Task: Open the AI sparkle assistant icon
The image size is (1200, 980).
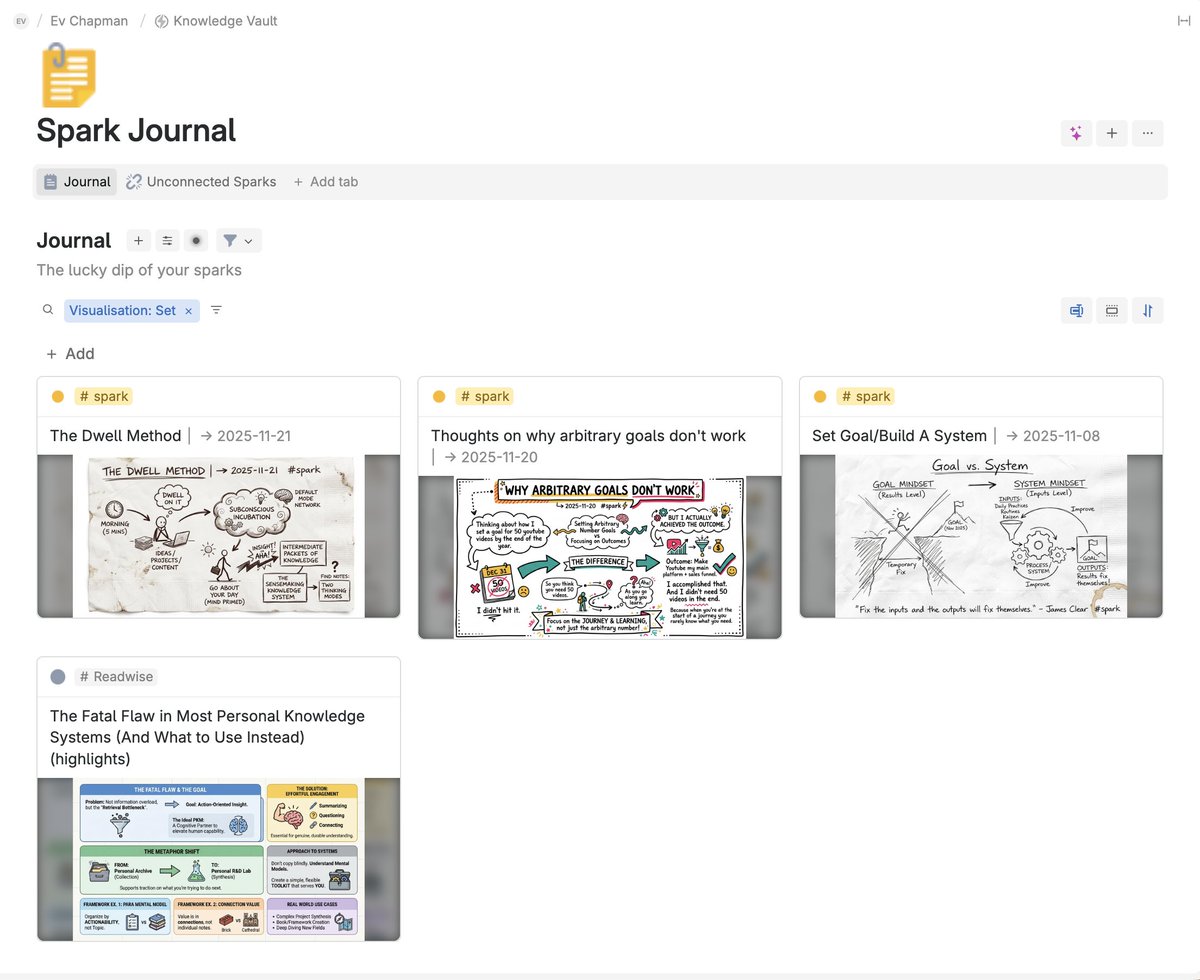Action: [1076, 133]
